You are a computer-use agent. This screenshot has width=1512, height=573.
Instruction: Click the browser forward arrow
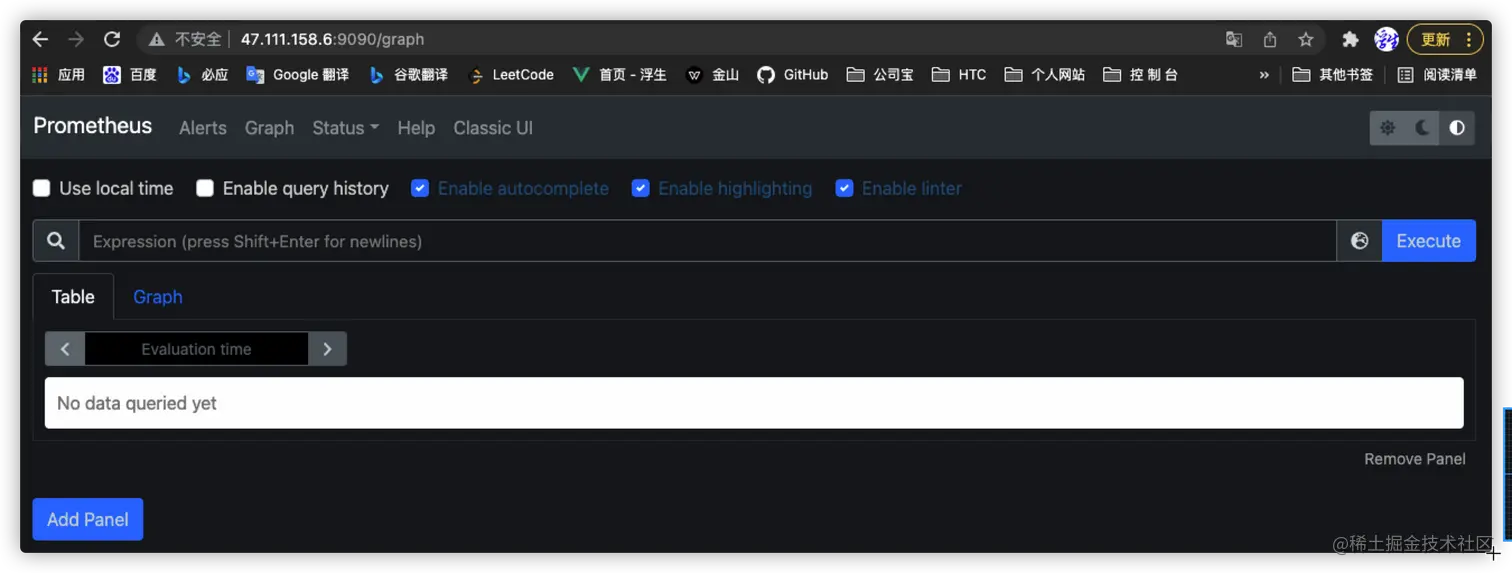click(76, 39)
